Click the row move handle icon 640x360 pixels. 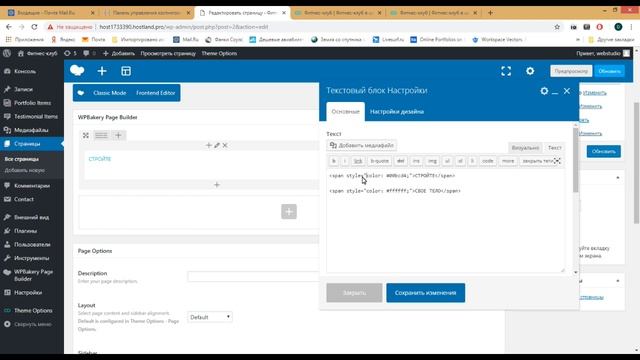tap(86, 135)
